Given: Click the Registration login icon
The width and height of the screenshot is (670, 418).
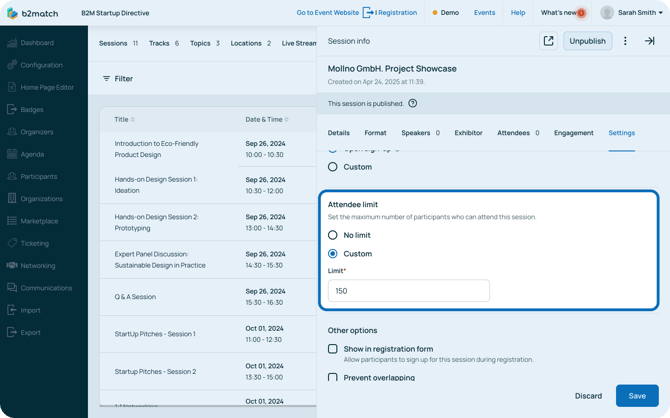Looking at the screenshot, I should click(x=368, y=13).
